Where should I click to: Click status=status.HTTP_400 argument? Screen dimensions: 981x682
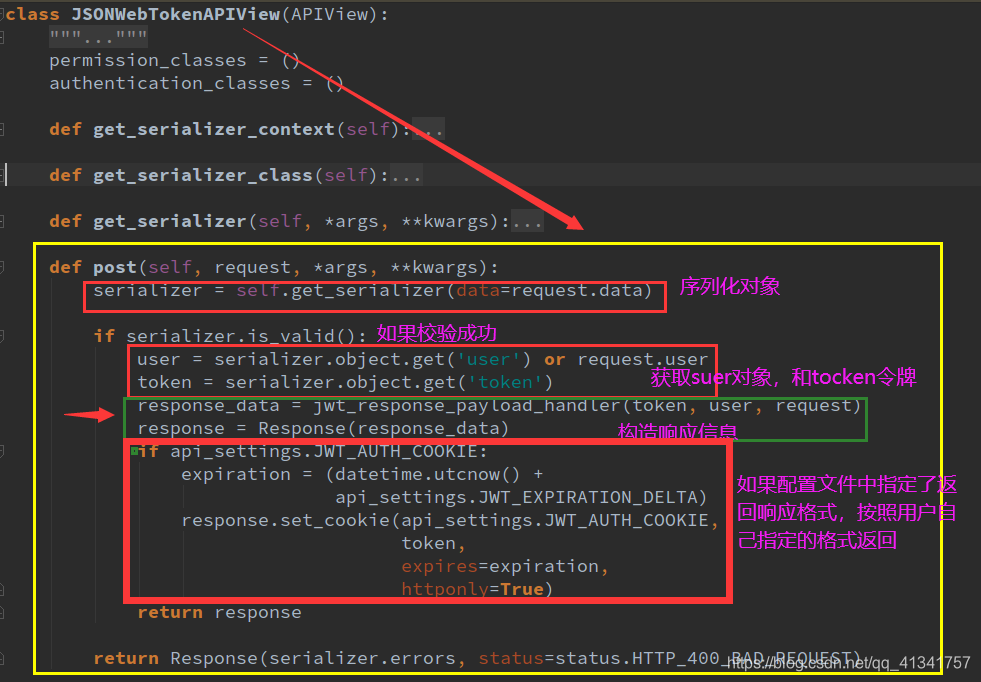coord(599,659)
